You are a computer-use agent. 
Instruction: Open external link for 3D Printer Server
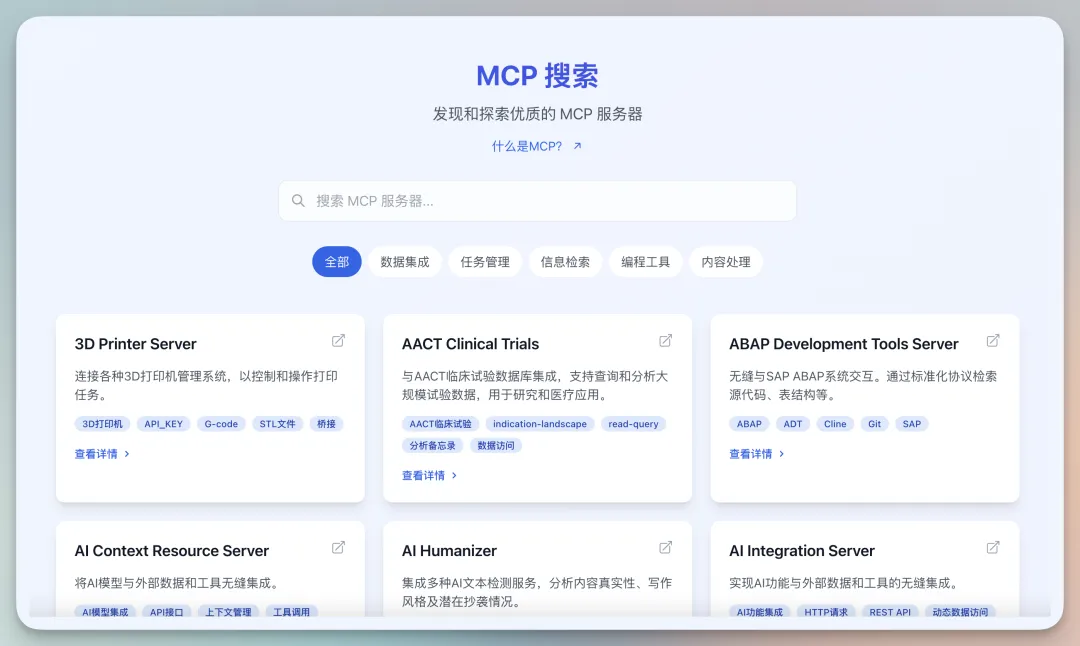[x=338, y=341]
